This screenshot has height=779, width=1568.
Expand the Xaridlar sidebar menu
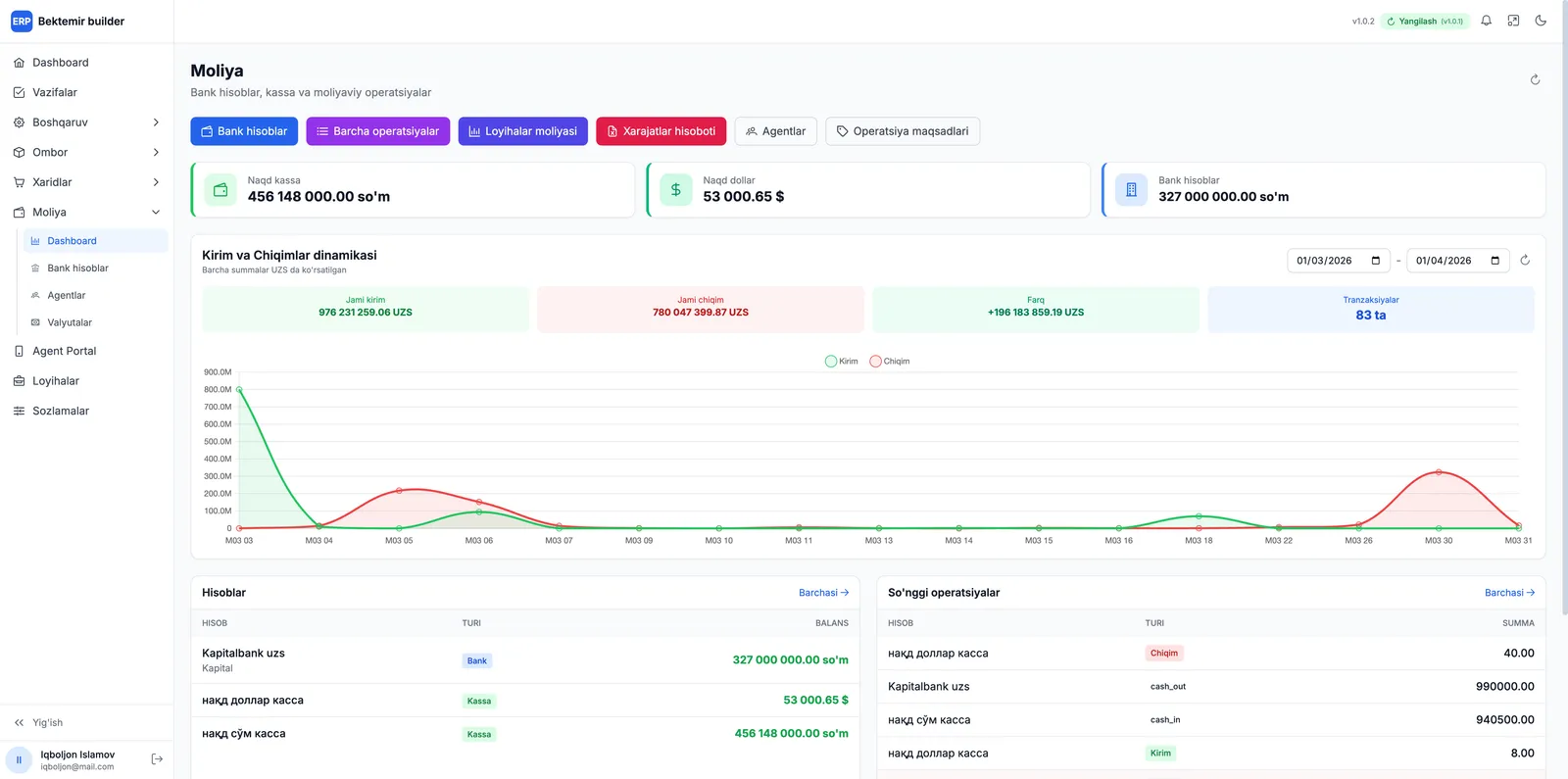pos(87,182)
